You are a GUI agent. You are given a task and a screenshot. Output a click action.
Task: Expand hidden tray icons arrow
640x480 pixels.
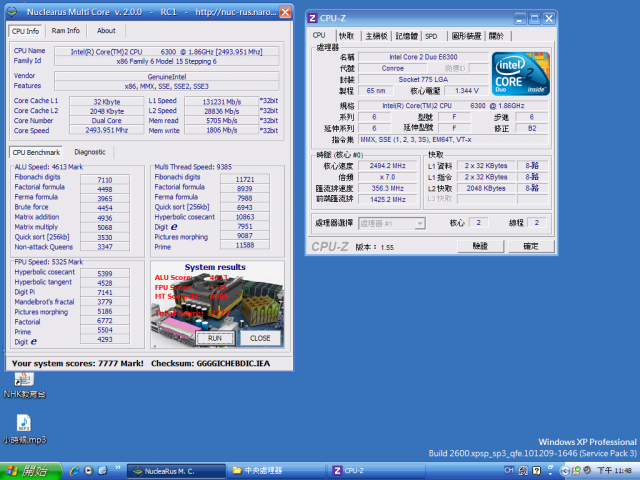565,471
